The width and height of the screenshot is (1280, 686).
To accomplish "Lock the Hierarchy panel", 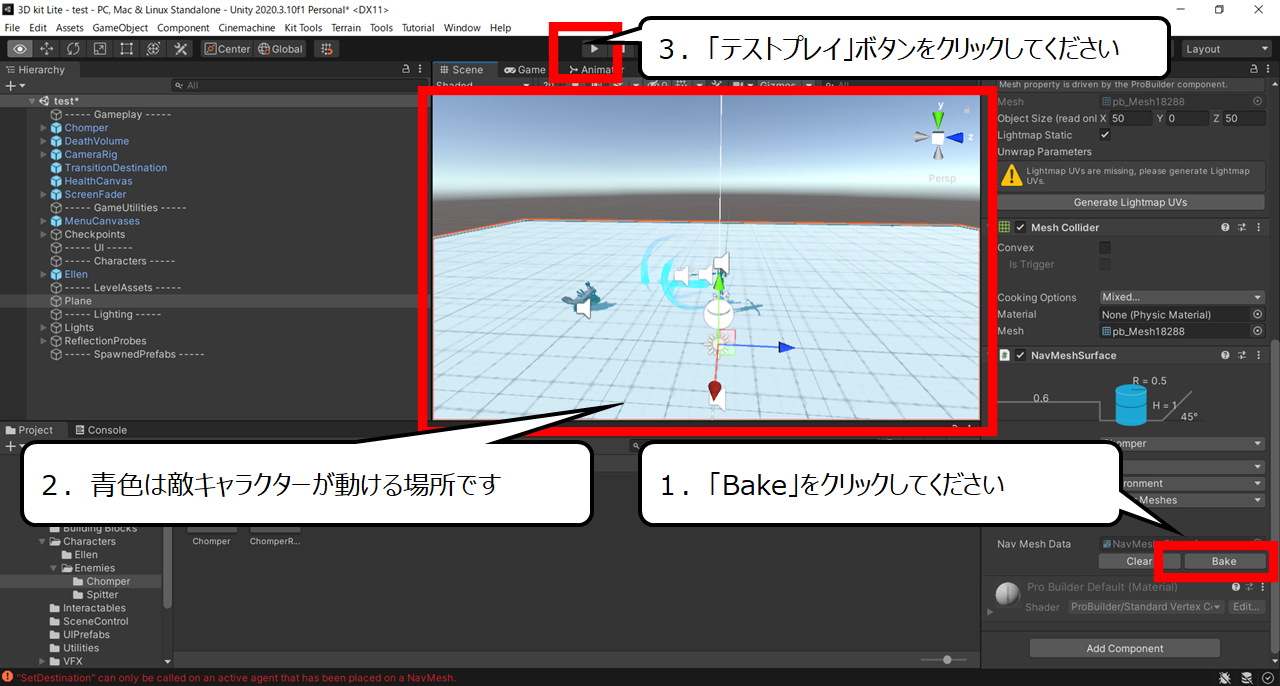I will [x=406, y=69].
